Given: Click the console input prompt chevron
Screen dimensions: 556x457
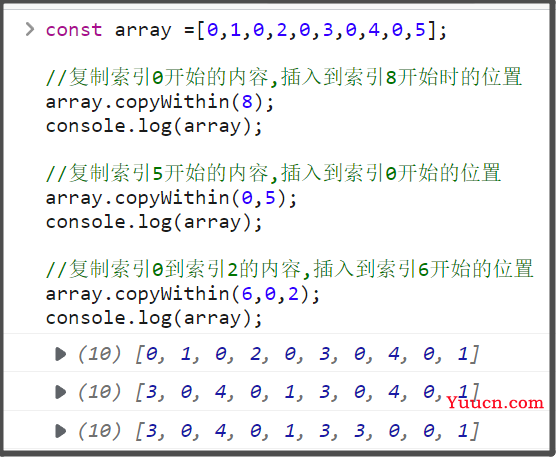Looking at the screenshot, I should [x=30, y=29].
